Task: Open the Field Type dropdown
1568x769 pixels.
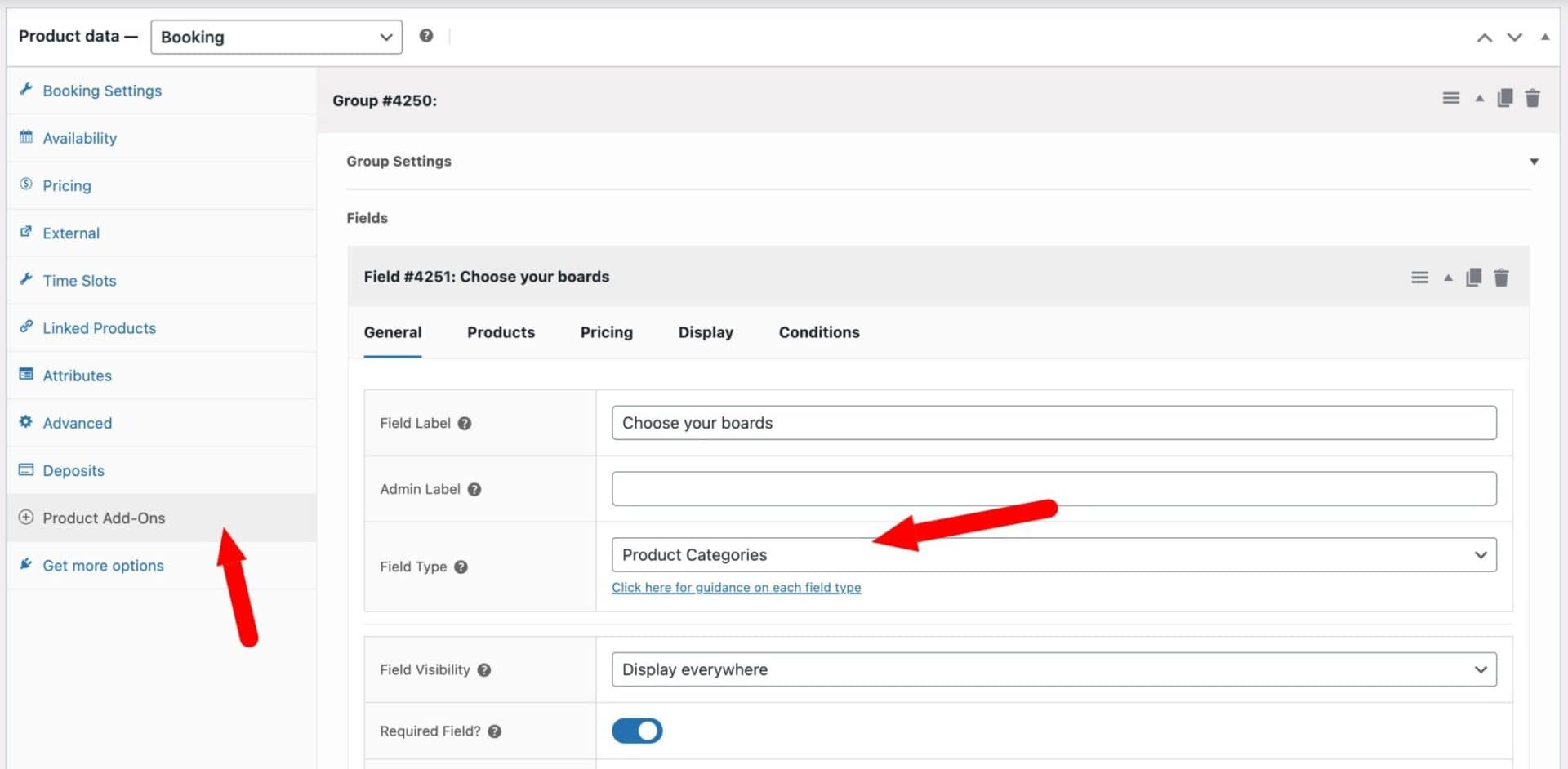Action: tap(1053, 555)
